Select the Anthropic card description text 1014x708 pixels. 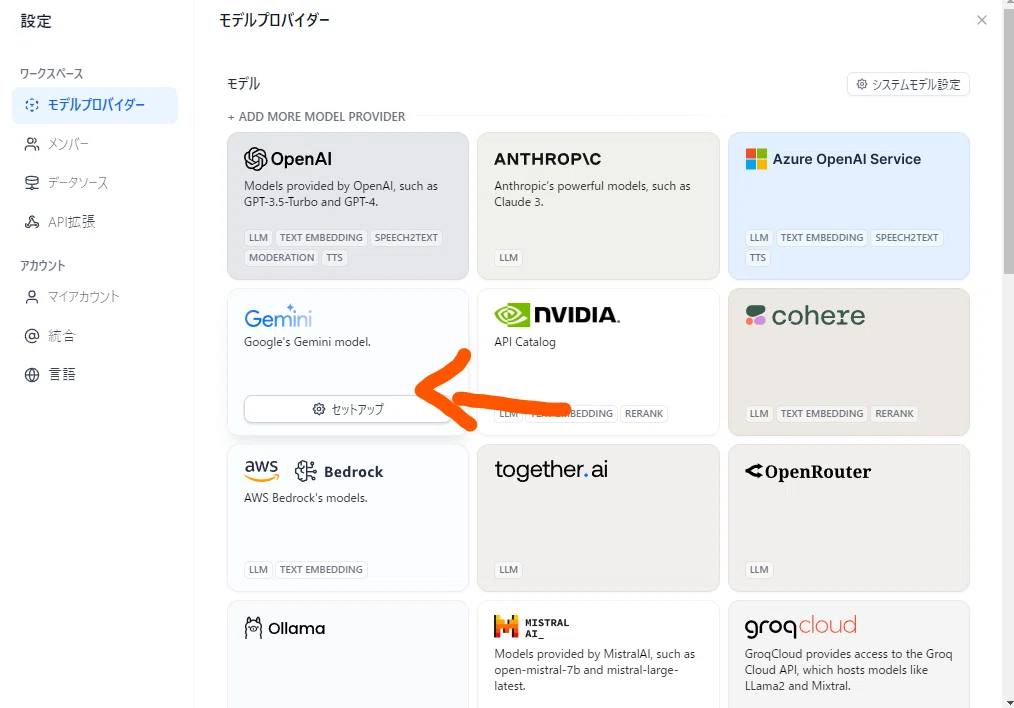(x=592, y=194)
